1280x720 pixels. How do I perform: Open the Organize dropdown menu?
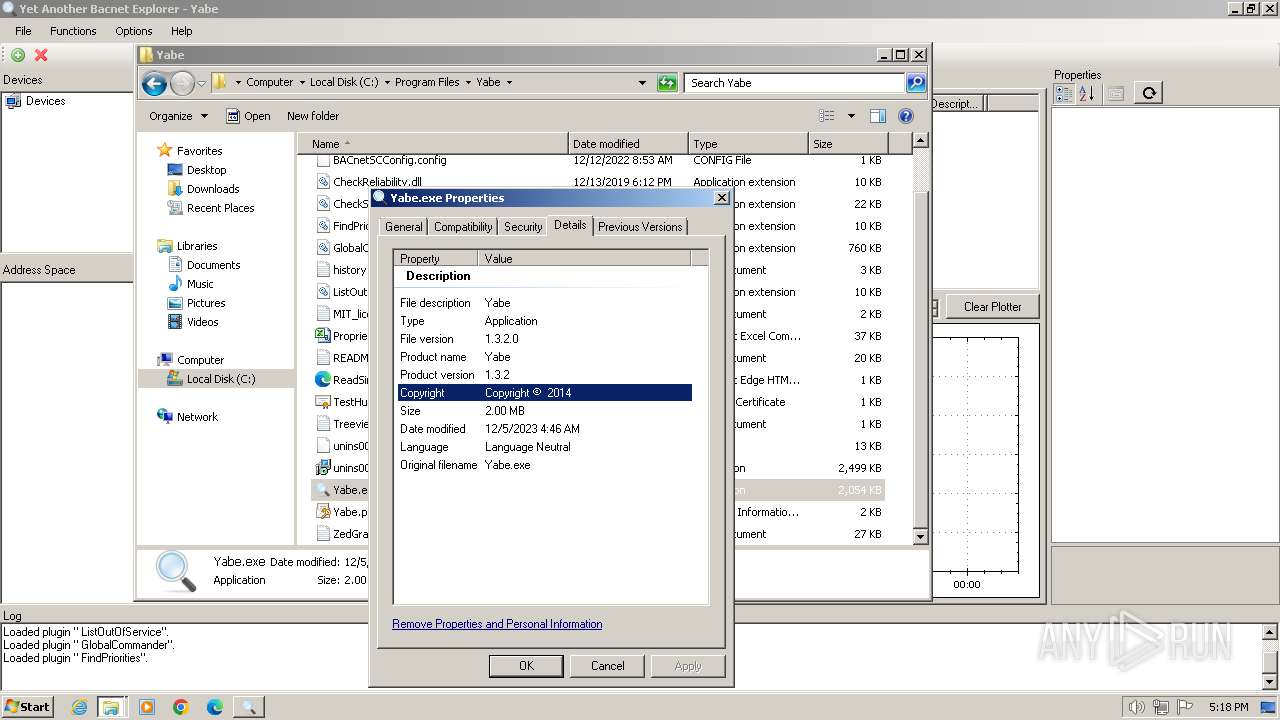178,116
